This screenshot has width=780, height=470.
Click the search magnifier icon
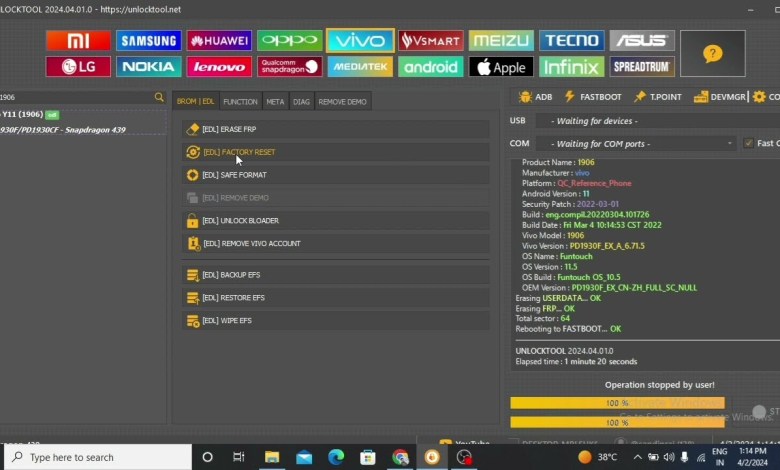pos(159,97)
